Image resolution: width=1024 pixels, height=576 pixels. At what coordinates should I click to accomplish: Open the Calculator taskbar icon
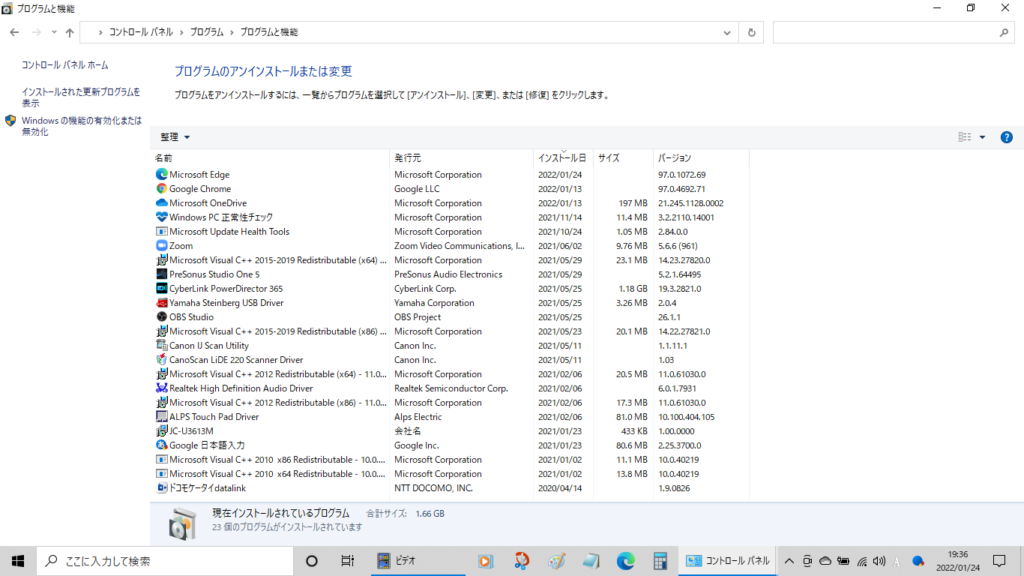[x=660, y=561]
